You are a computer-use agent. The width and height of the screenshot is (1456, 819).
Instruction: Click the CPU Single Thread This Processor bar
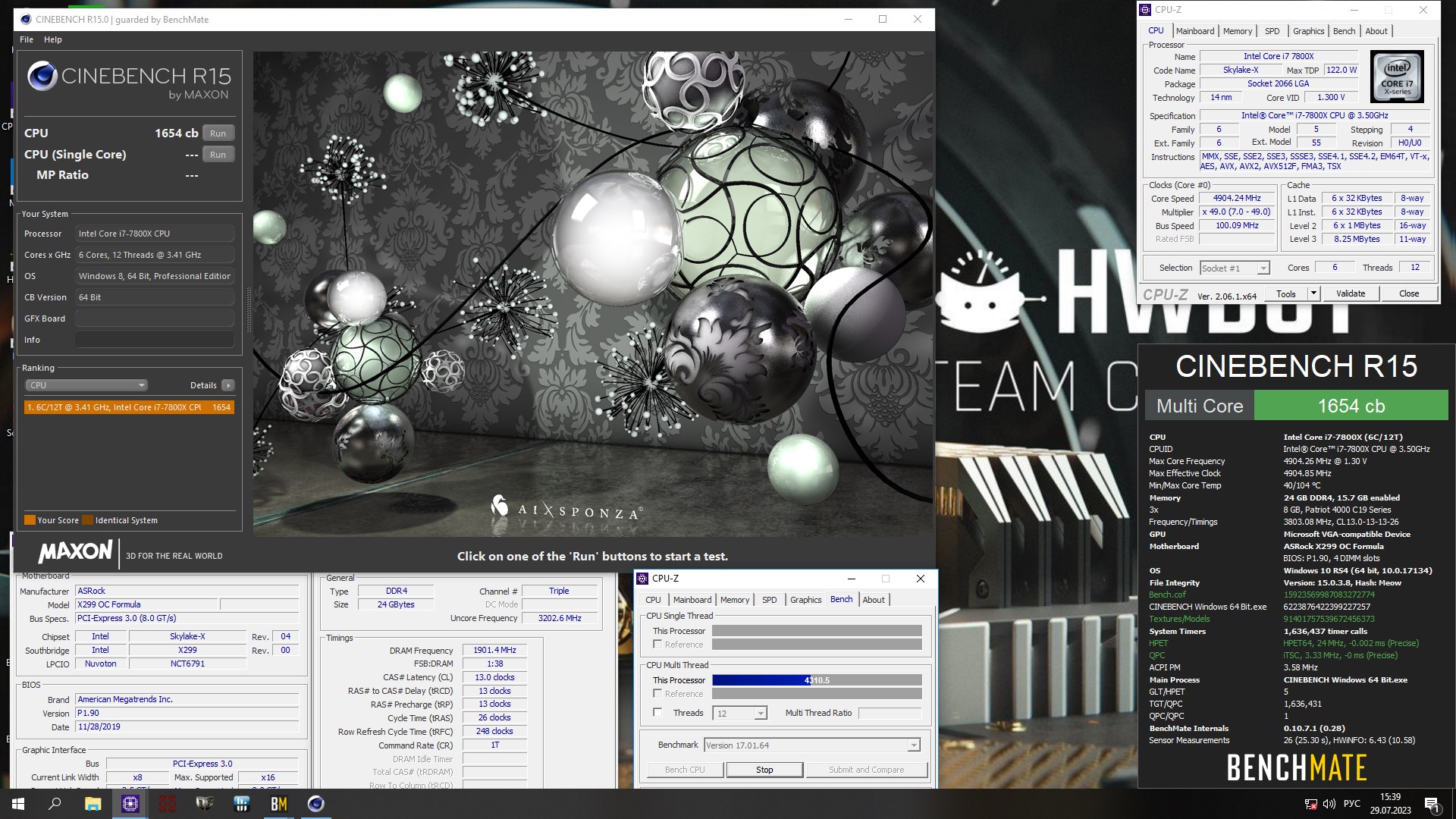(x=817, y=631)
